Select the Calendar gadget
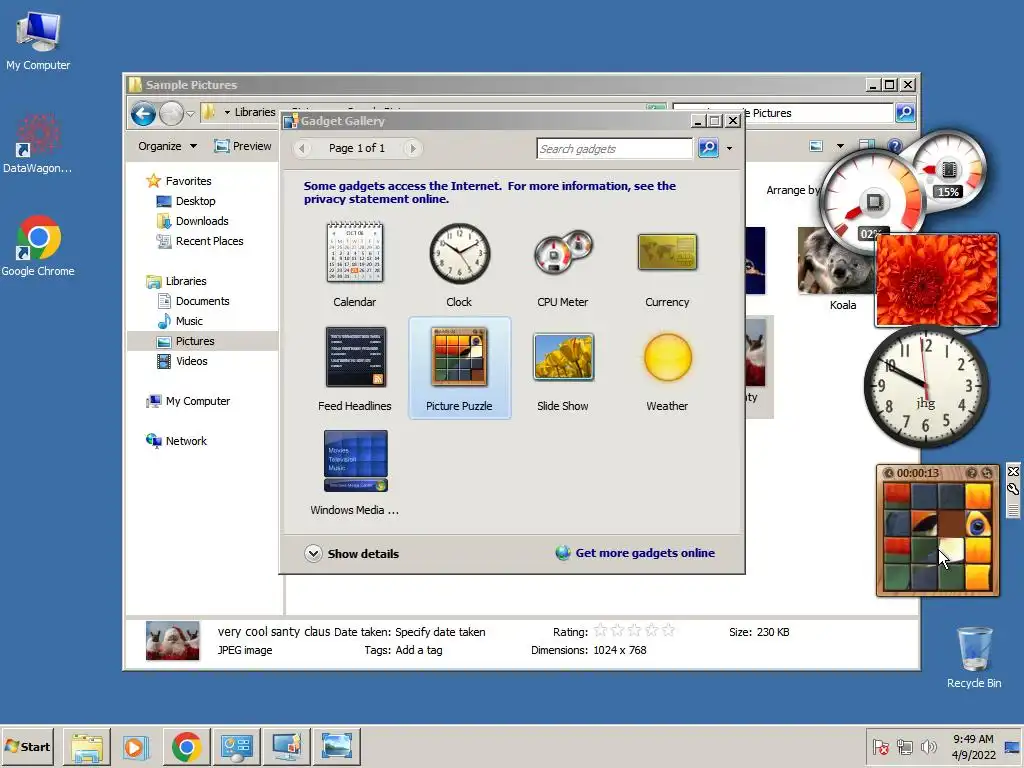This screenshot has width=1024, height=768. click(355, 264)
